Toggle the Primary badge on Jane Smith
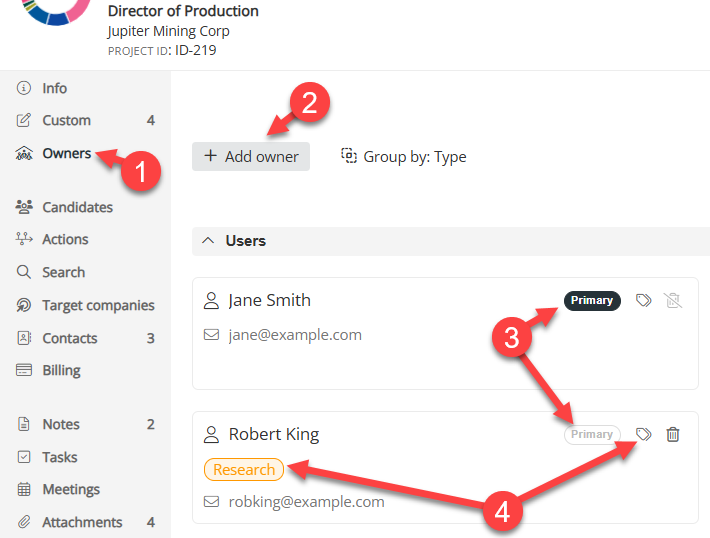 592,300
